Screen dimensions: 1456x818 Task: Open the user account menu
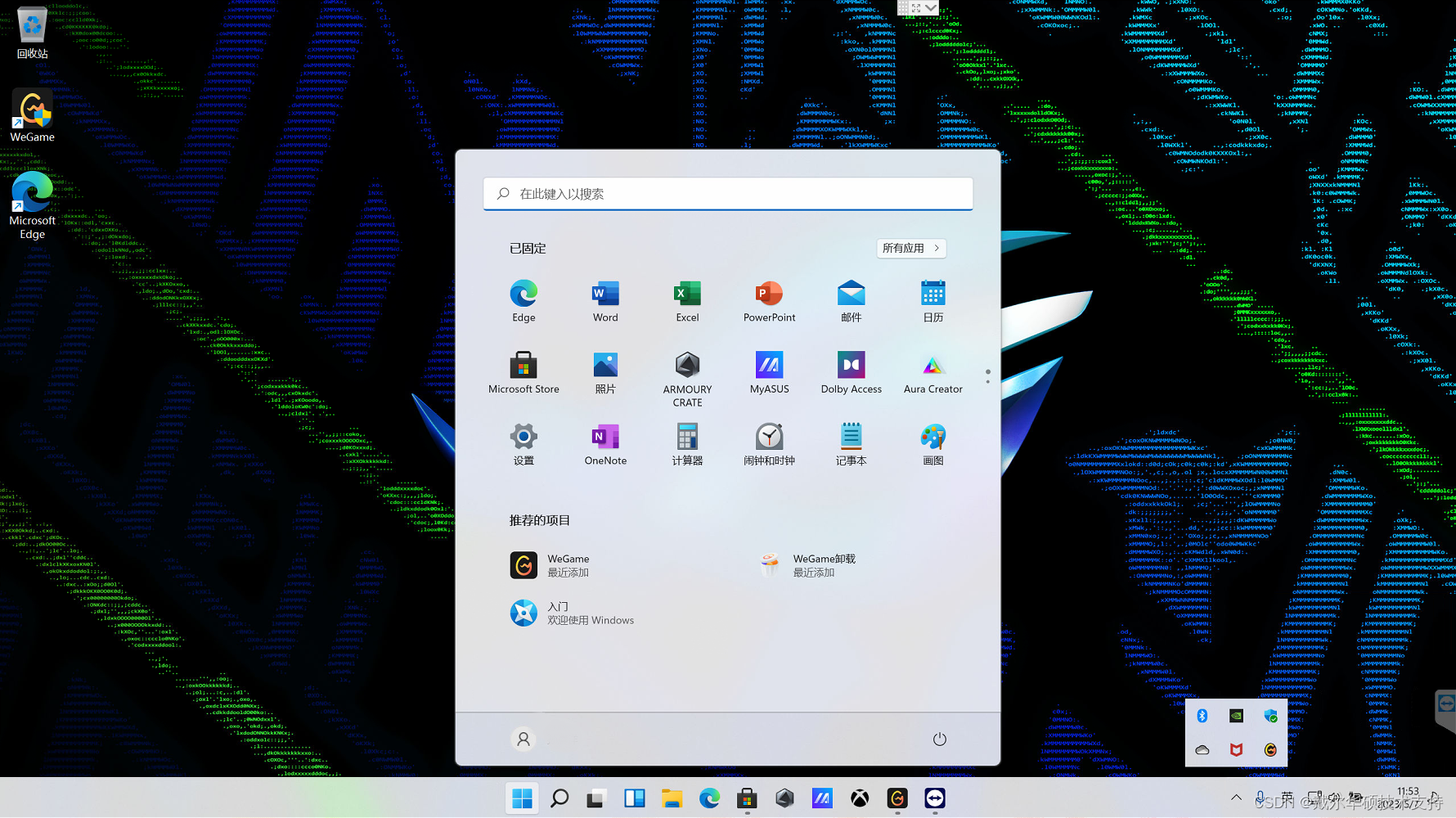[524, 739]
